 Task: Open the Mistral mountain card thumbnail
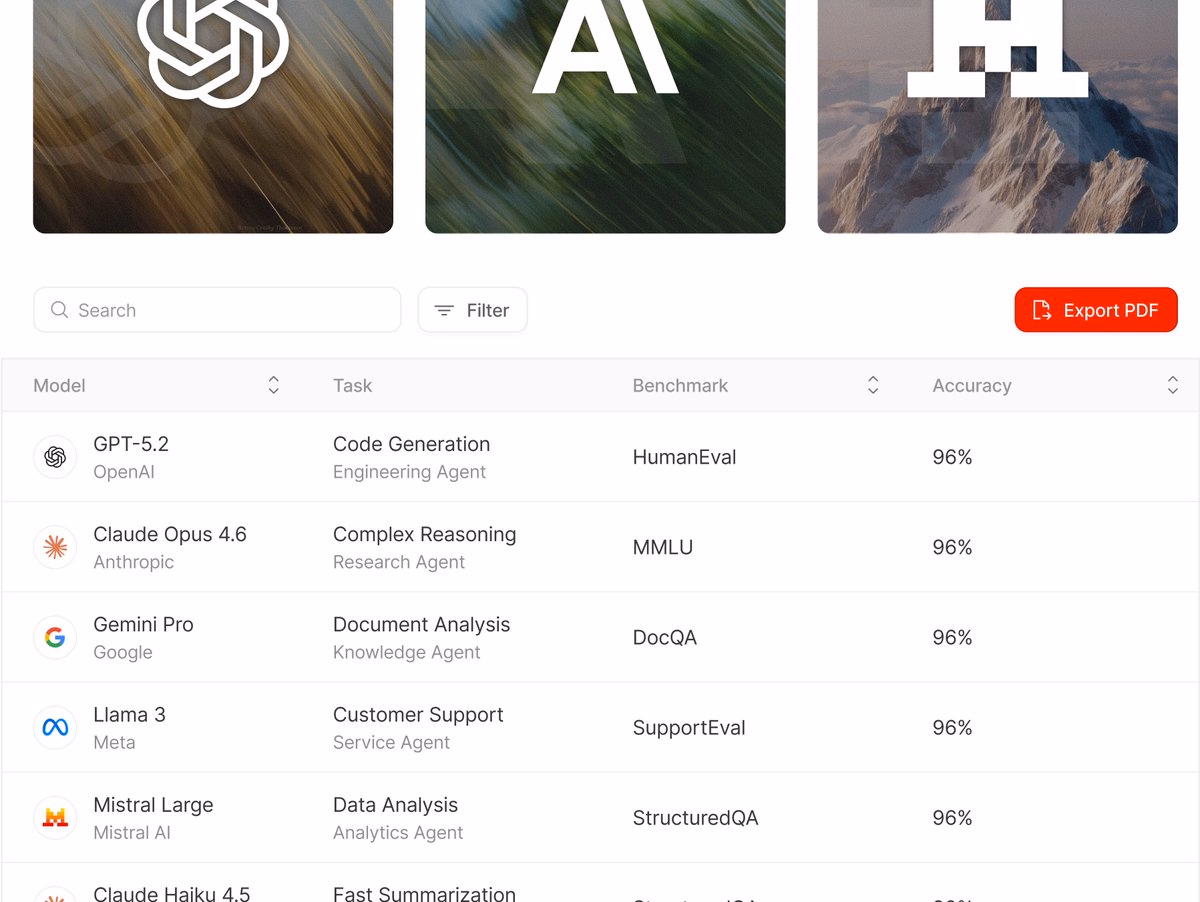(x=997, y=116)
